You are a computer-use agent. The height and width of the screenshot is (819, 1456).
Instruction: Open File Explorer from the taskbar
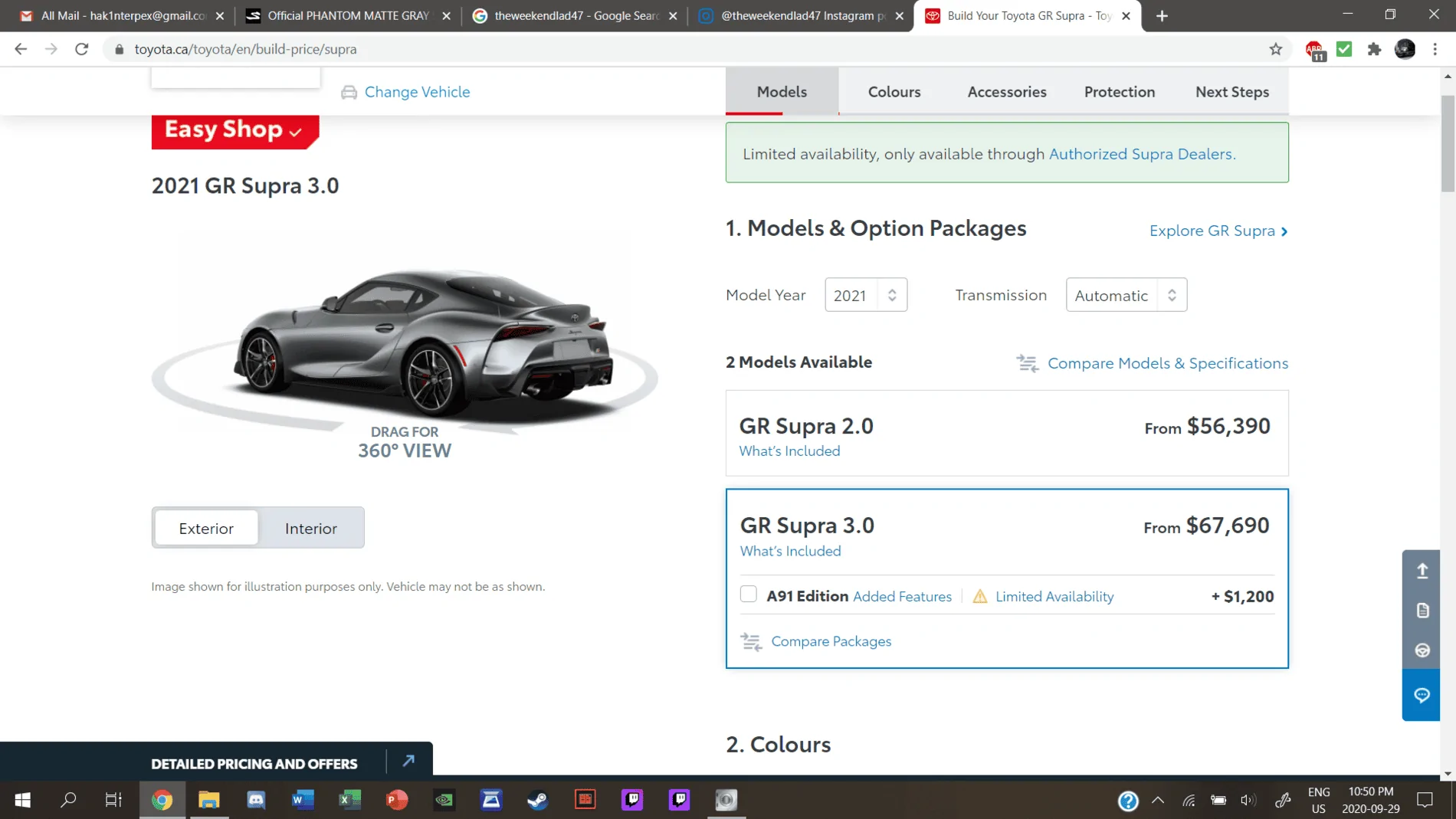point(209,800)
